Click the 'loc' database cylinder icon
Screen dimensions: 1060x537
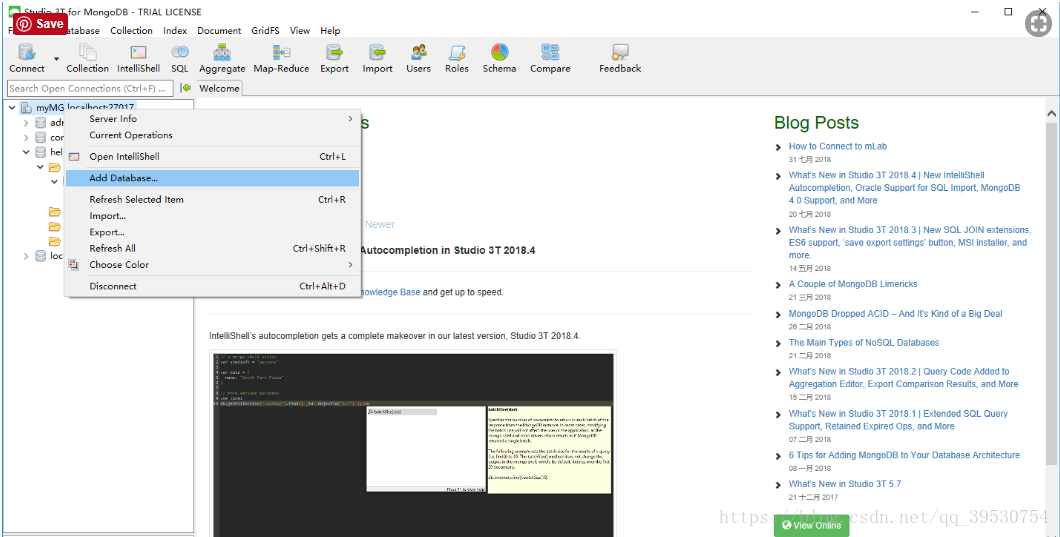pyautogui.click(x=41, y=256)
